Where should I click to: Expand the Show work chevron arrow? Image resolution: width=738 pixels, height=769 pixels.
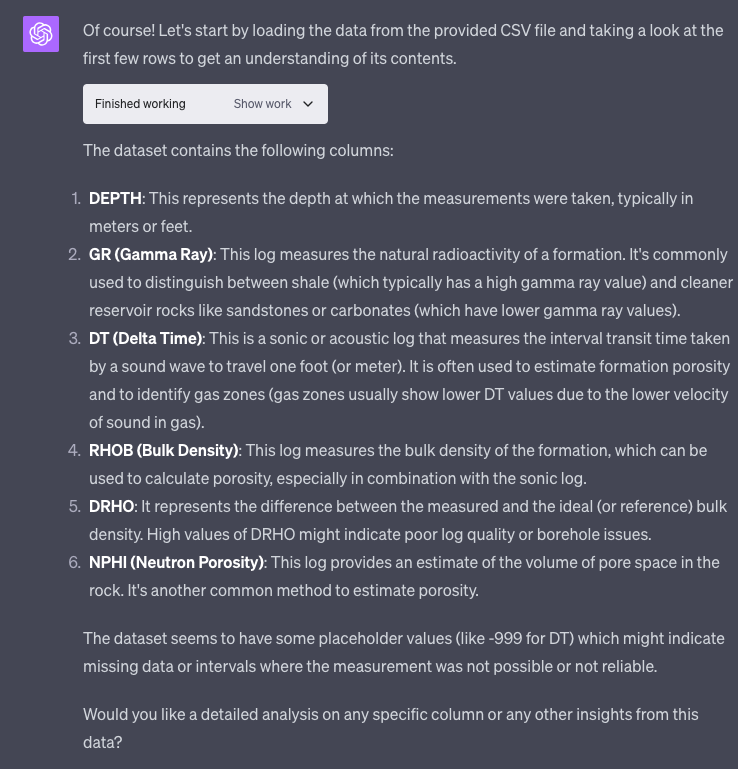pyautogui.click(x=308, y=104)
